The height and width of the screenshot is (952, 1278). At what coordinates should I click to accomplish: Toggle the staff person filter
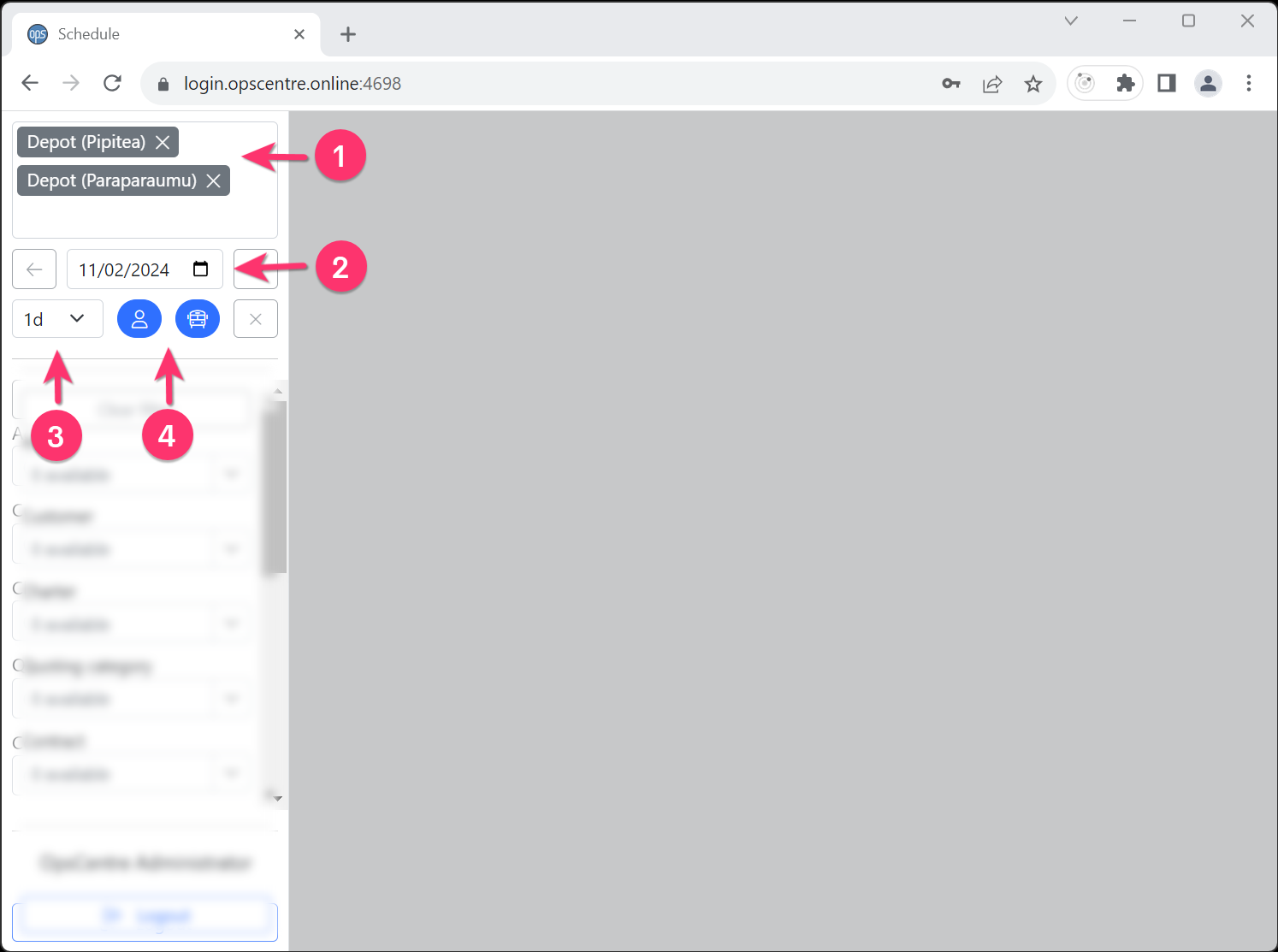coord(139,318)
